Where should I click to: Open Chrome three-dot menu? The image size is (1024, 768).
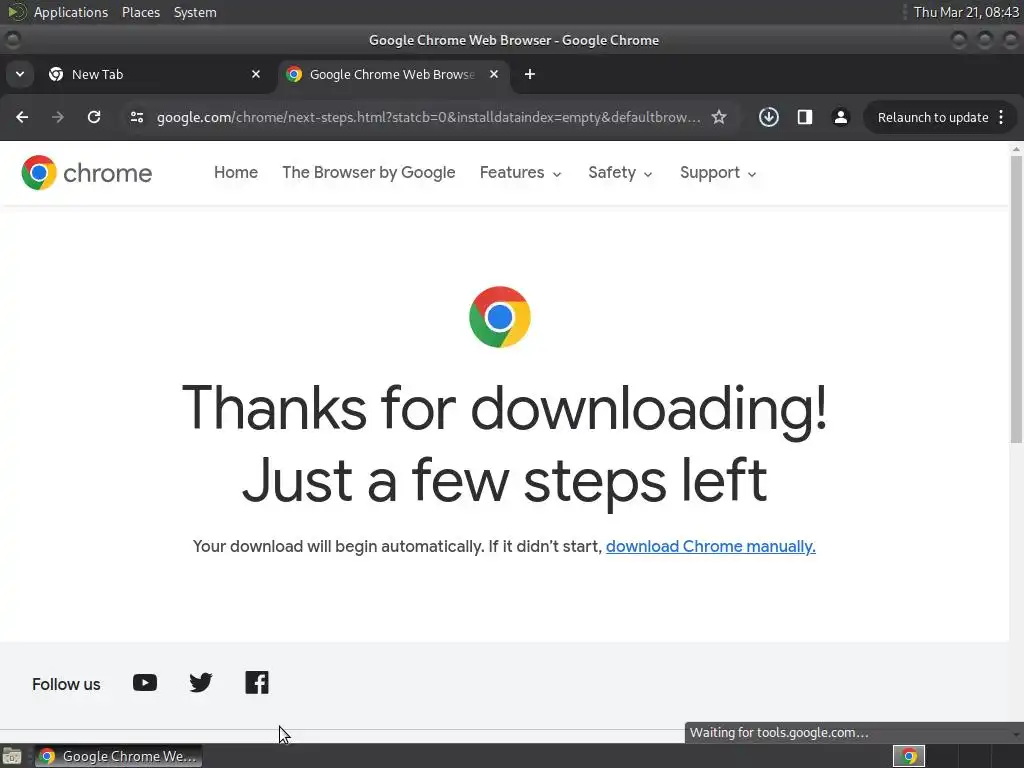(1001, 118)
